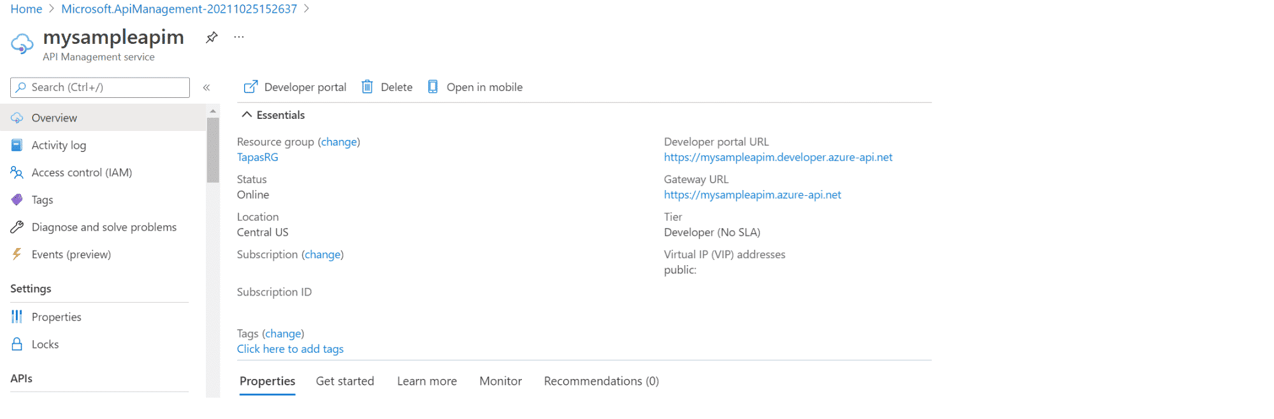Select Diagnose and solve problems
This screenshot has height=419, width=1274.
pos(104,227)
